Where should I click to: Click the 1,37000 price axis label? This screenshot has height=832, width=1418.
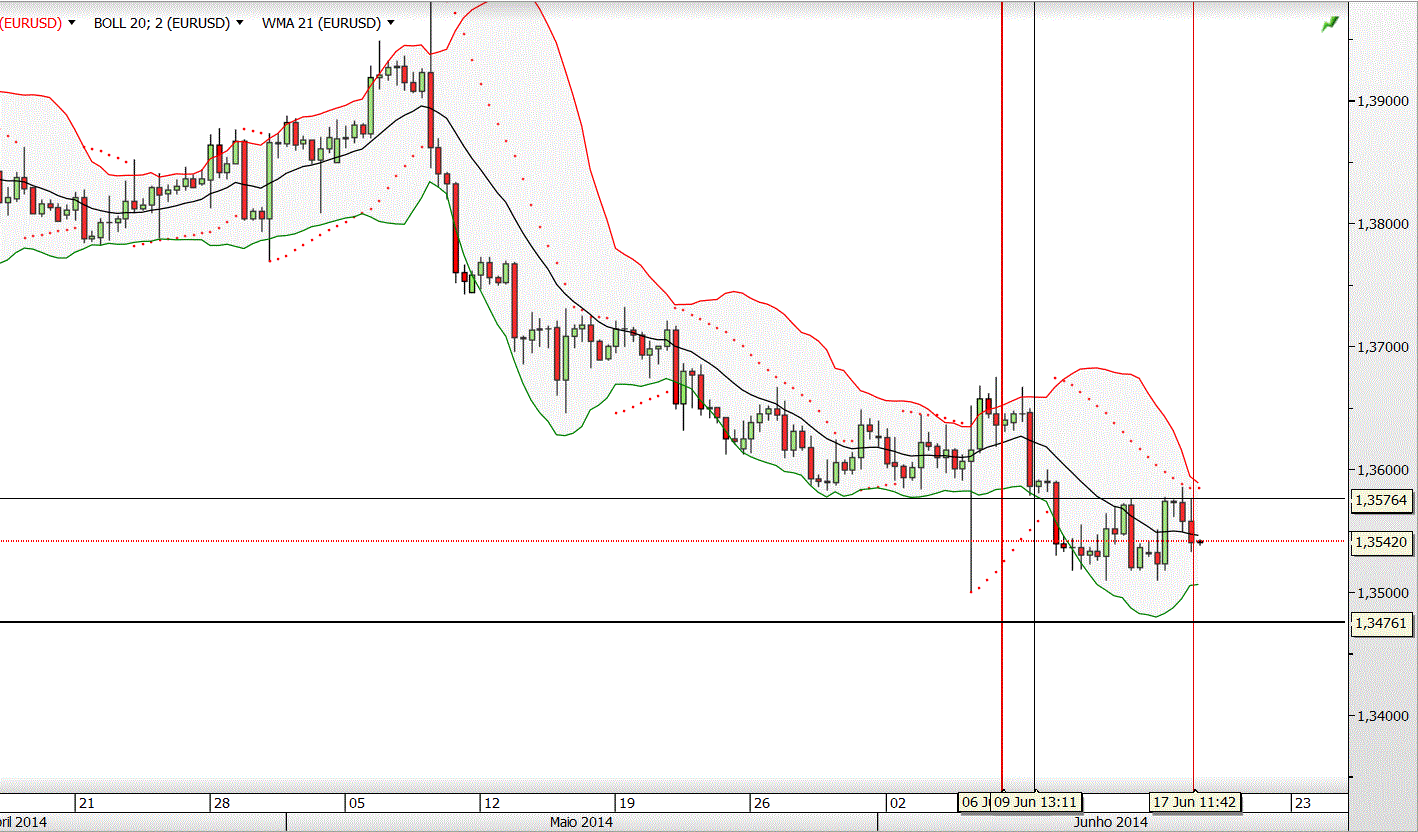1382,347
